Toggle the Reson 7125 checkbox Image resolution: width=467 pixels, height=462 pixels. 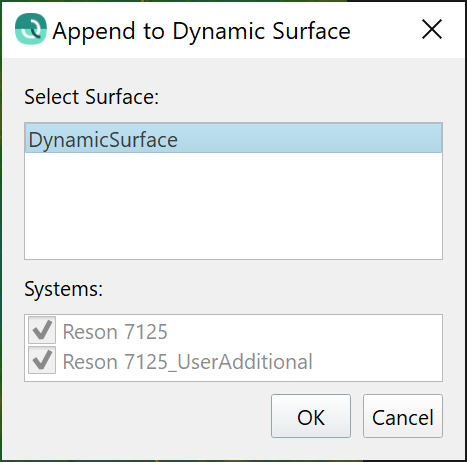coord(42,330)
